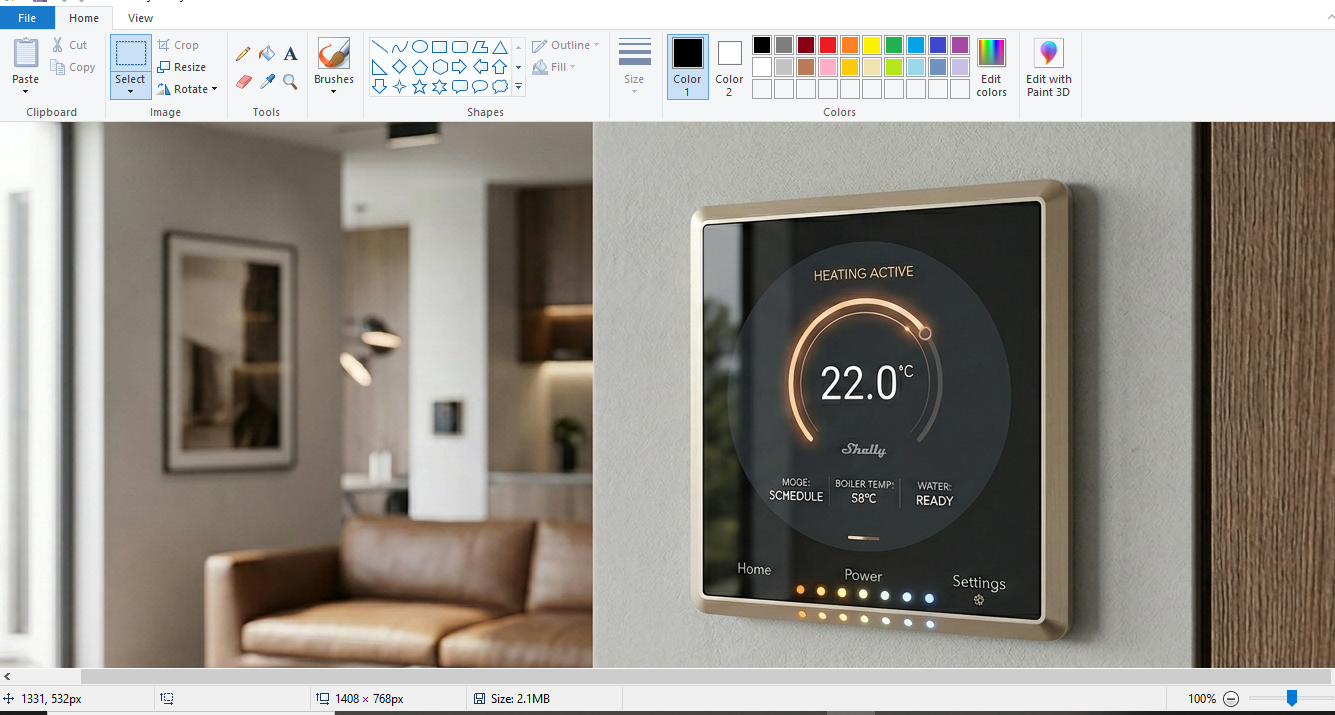
Task: Pick the red color swatch
Action: click(828, 45)
